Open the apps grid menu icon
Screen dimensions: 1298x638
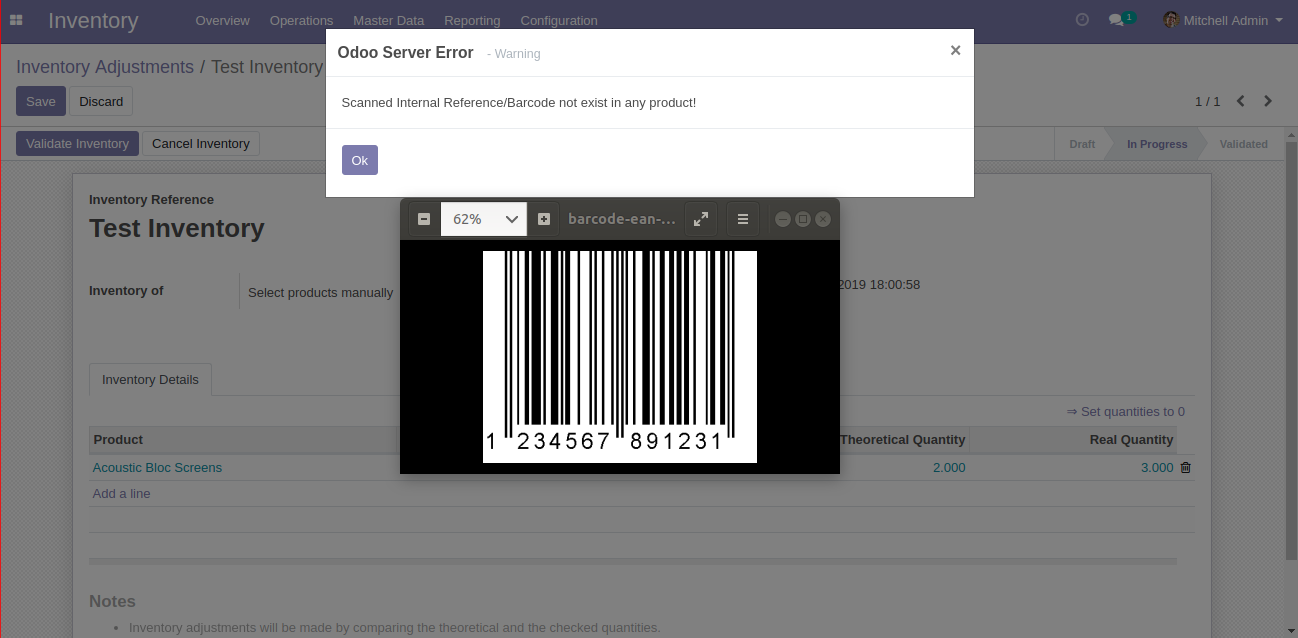(x=16, y=20)
